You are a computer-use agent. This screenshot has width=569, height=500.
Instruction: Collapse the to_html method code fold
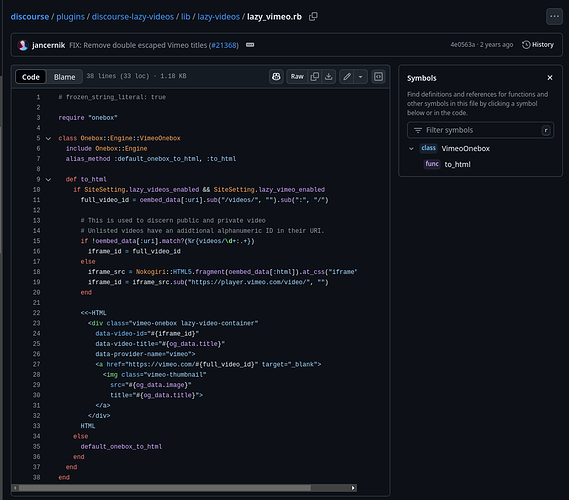point(48,179)
